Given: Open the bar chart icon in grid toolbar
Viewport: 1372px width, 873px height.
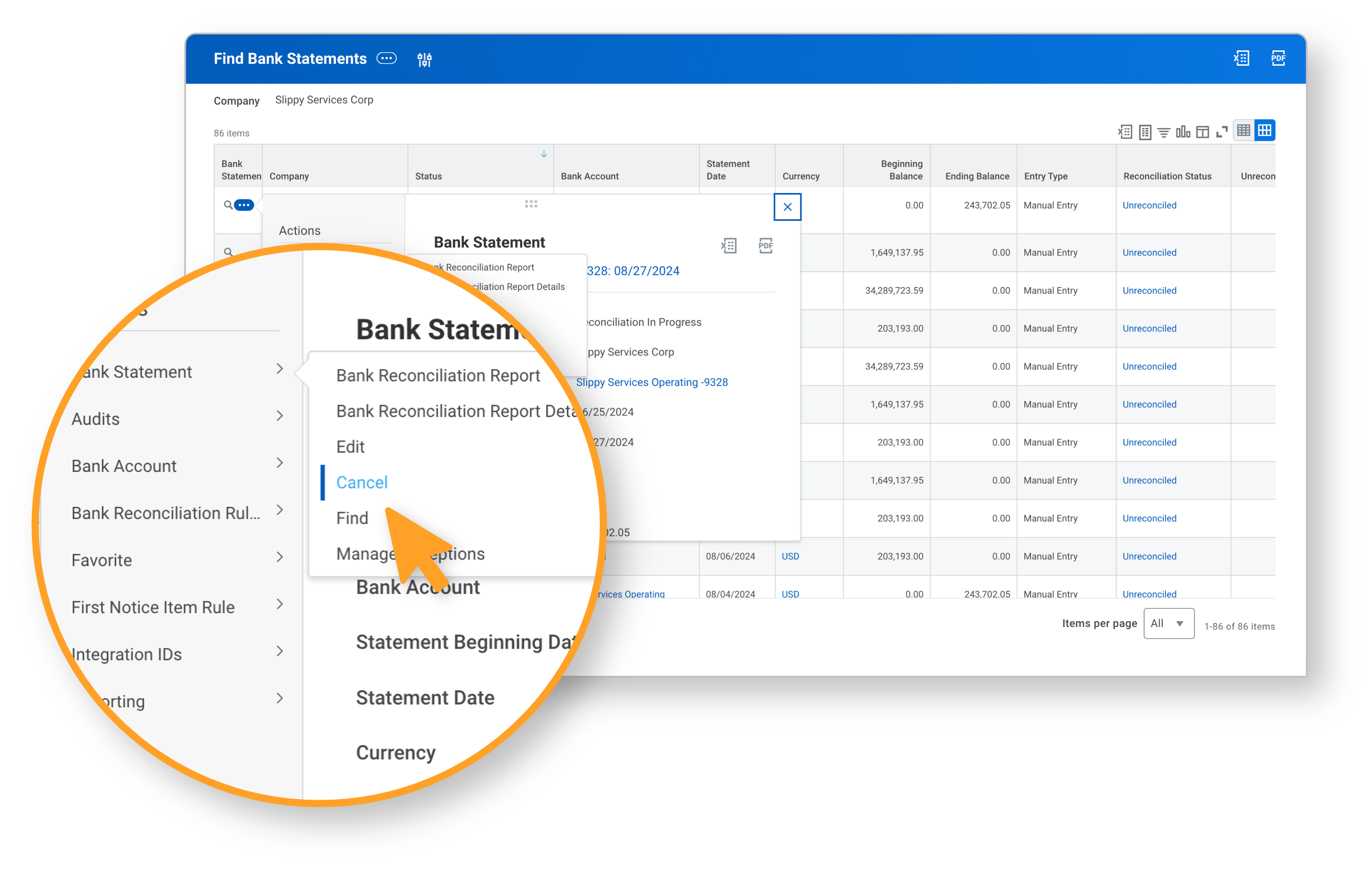Looking at the screenshot, I should pos(1183,131).
